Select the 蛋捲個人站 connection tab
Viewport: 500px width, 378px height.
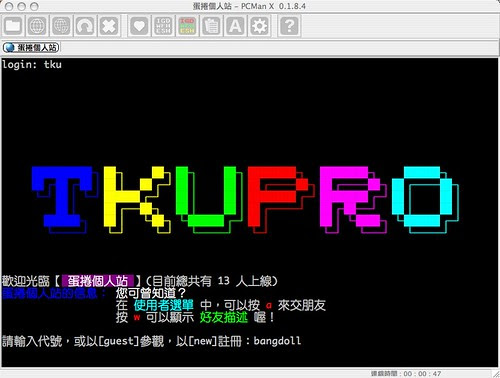(31, 47)
